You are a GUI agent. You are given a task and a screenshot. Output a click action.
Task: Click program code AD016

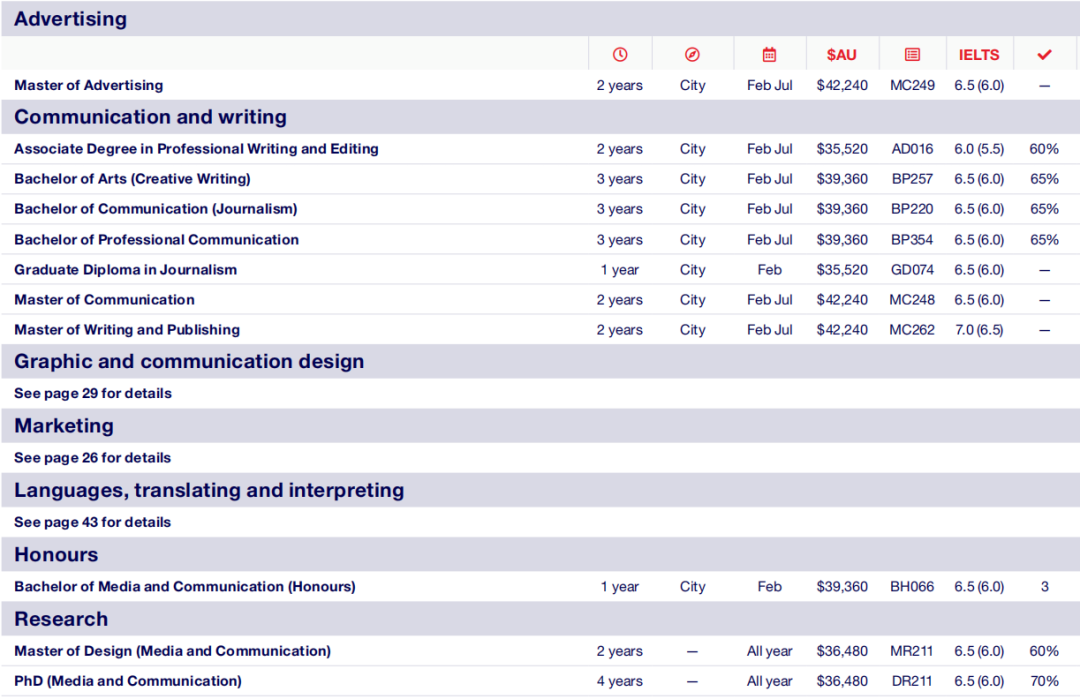(x=912, y=149)
